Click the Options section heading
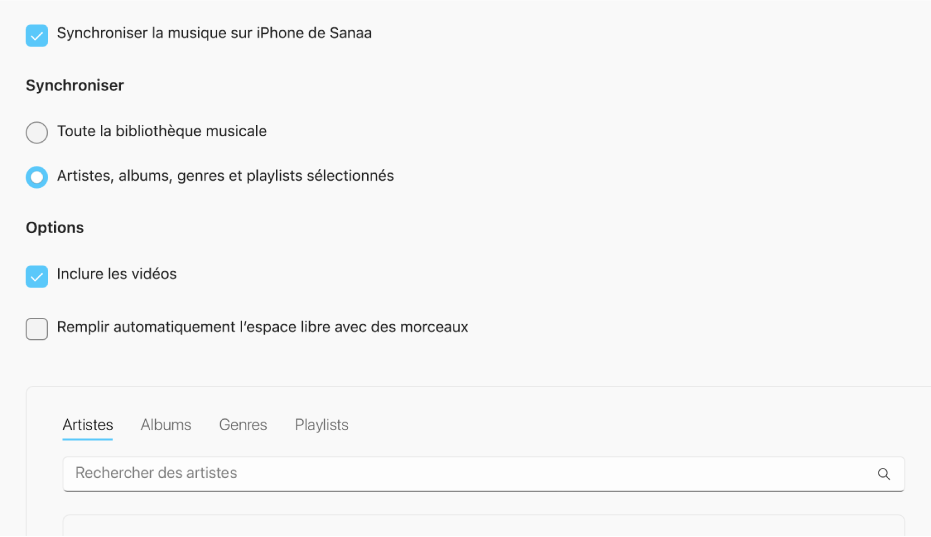This screenshot has width=931, height=537. [55, 228]
